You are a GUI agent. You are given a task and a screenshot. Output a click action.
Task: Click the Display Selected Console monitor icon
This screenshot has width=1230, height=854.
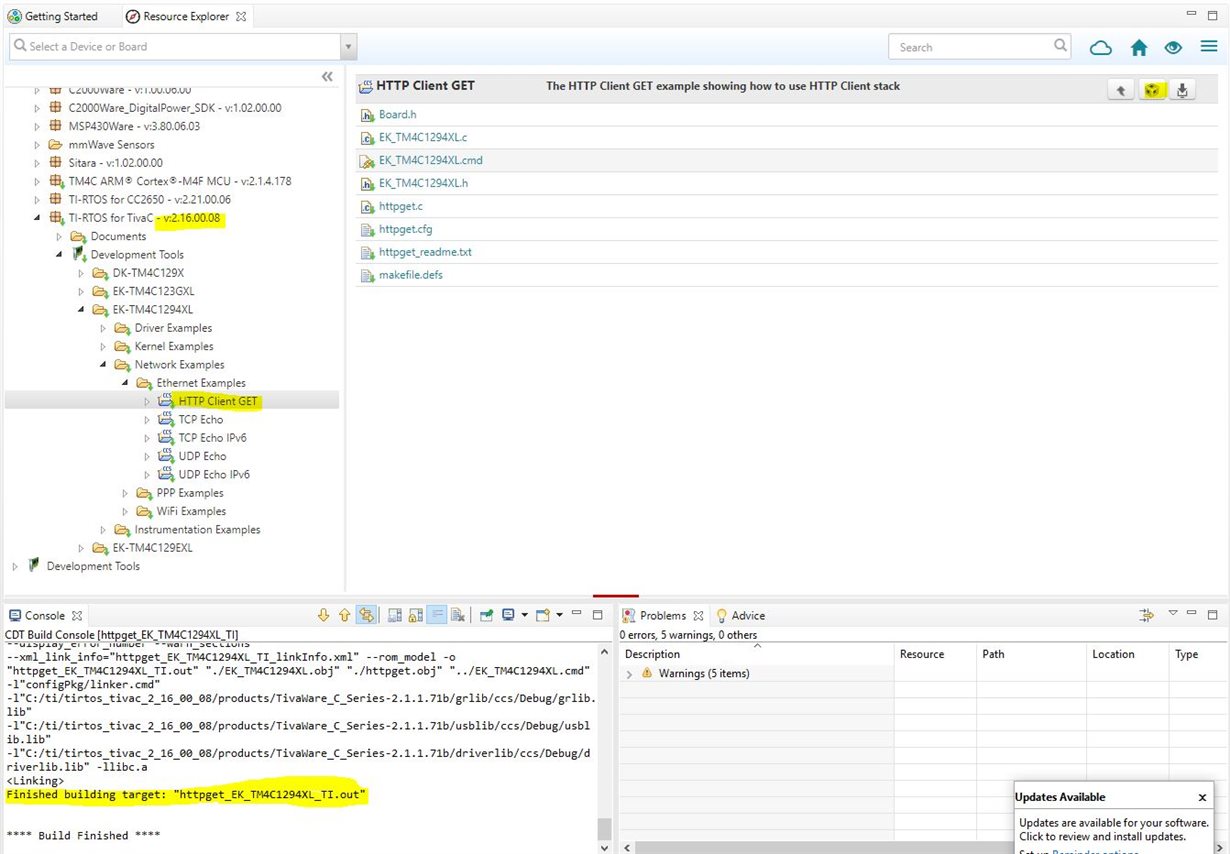click(x=508, y=615)
